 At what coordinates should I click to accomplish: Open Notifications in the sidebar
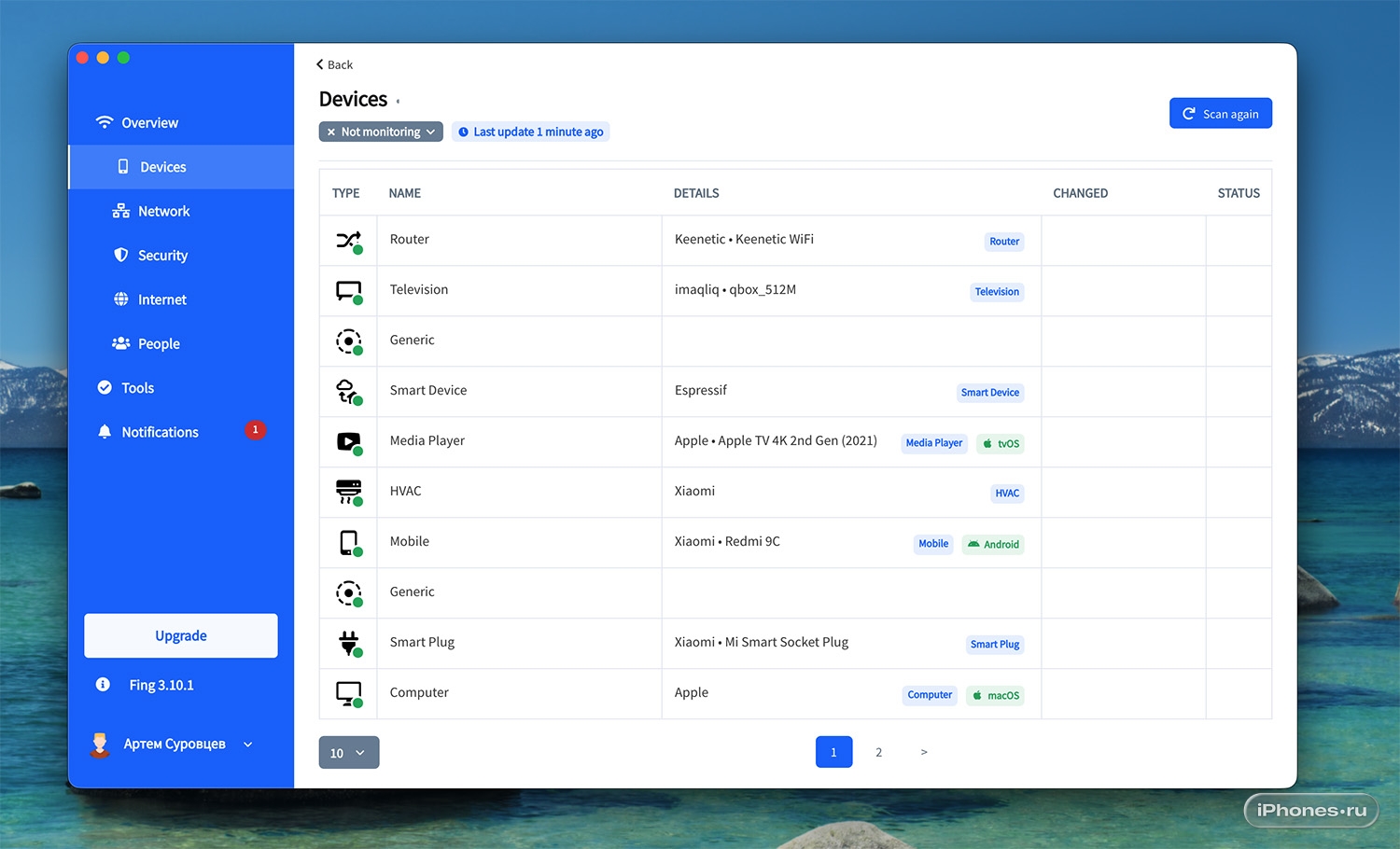click(160, 432)
